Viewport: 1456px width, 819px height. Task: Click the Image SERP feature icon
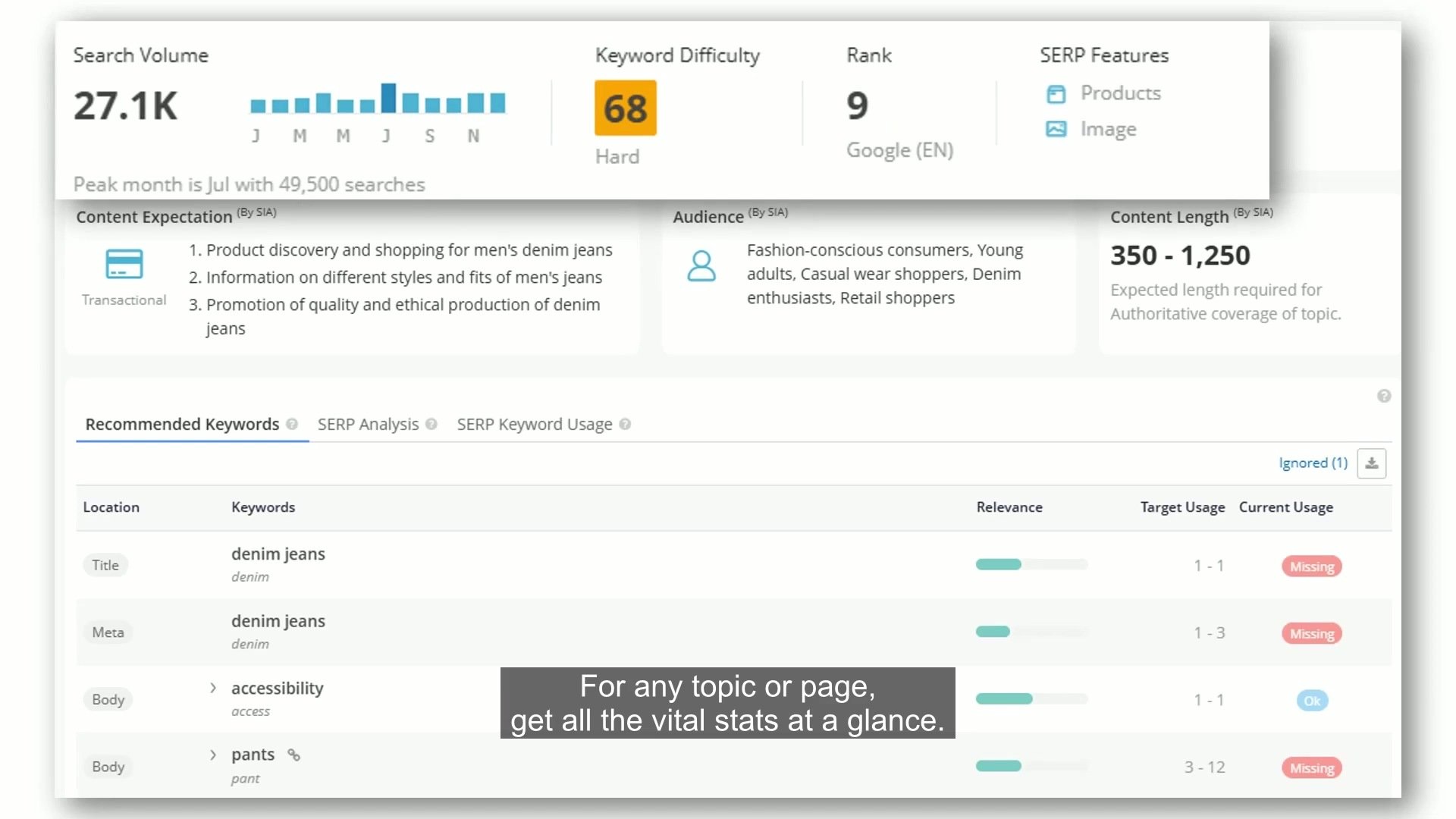tap(1056, 129)
